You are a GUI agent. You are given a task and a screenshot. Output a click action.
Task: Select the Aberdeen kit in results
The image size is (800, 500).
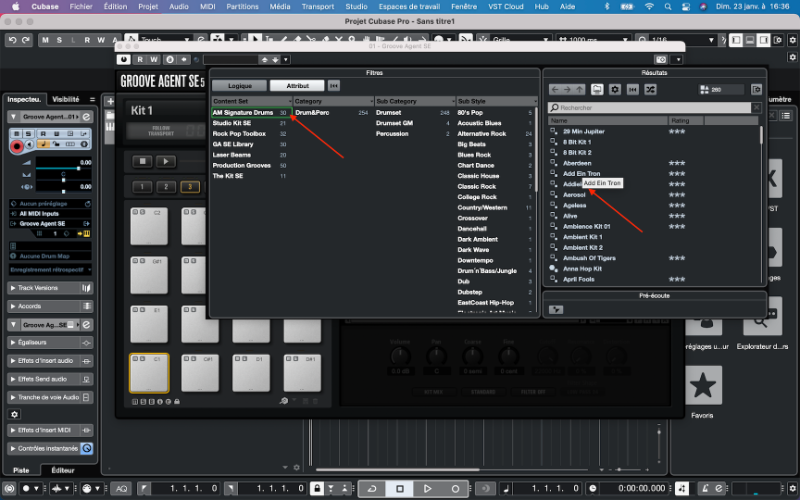click(577, 163)
